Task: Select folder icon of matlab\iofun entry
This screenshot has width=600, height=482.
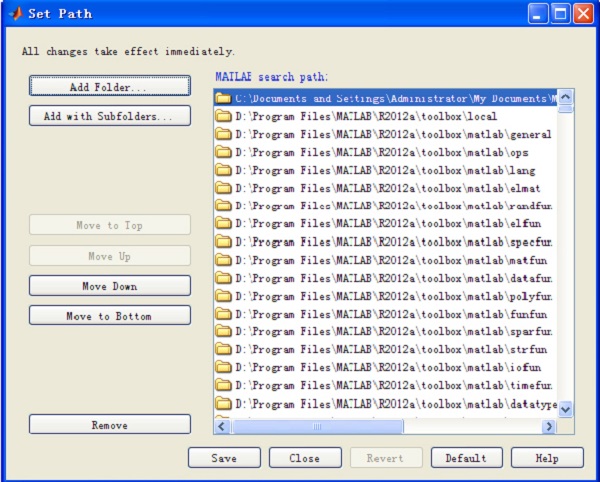Action: click(223, 367)
